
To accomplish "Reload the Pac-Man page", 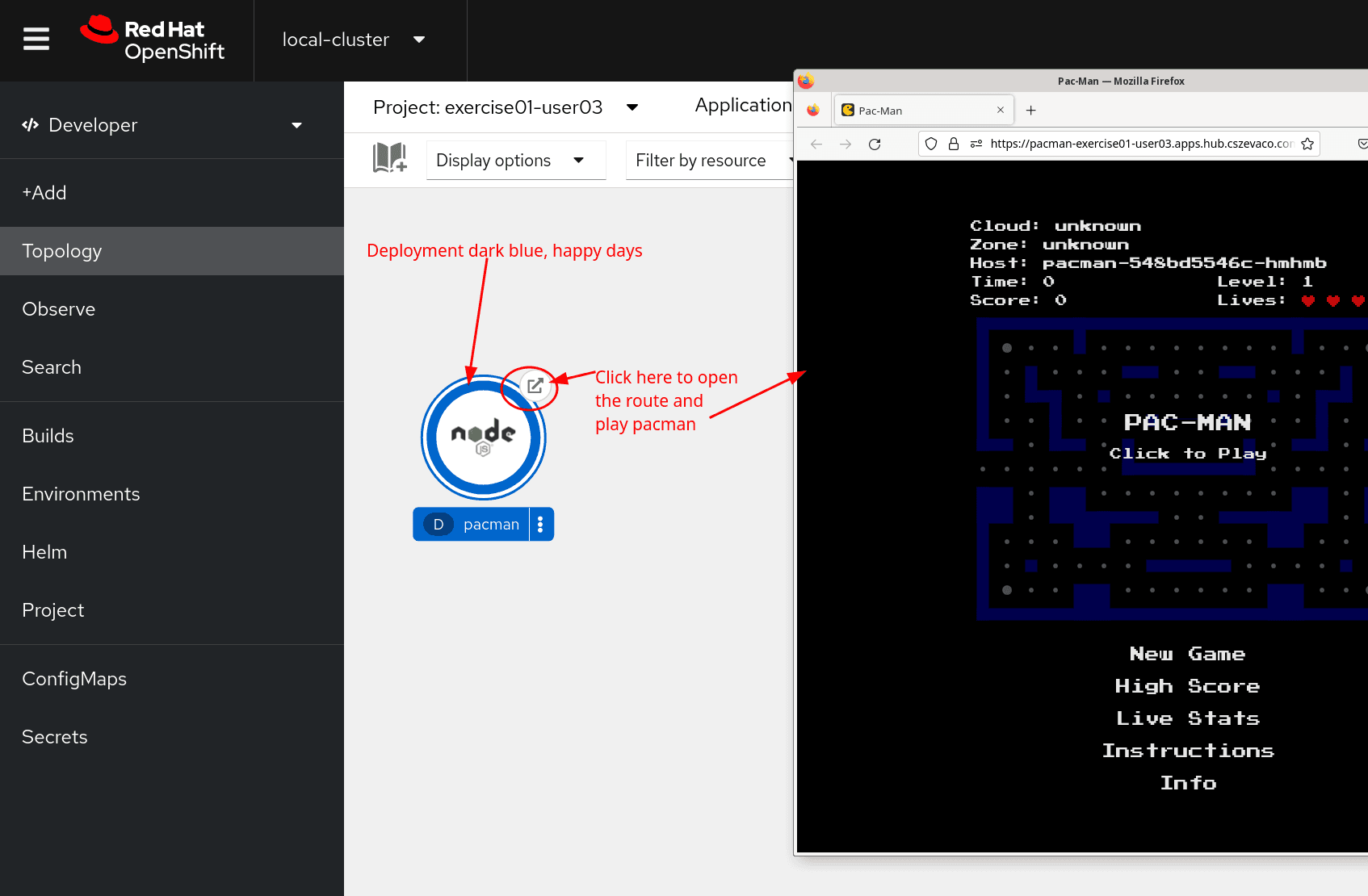I will pyautogui.click(x=875, y=144).
